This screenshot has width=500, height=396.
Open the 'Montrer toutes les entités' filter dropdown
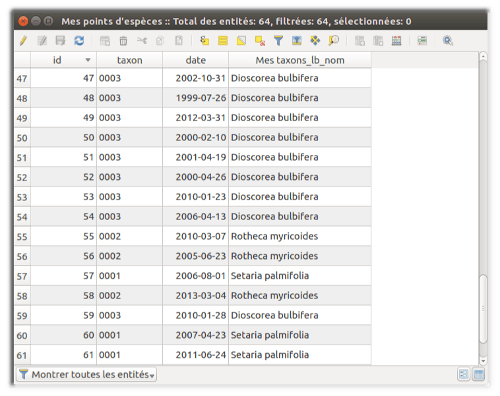[x=86, y=374]
